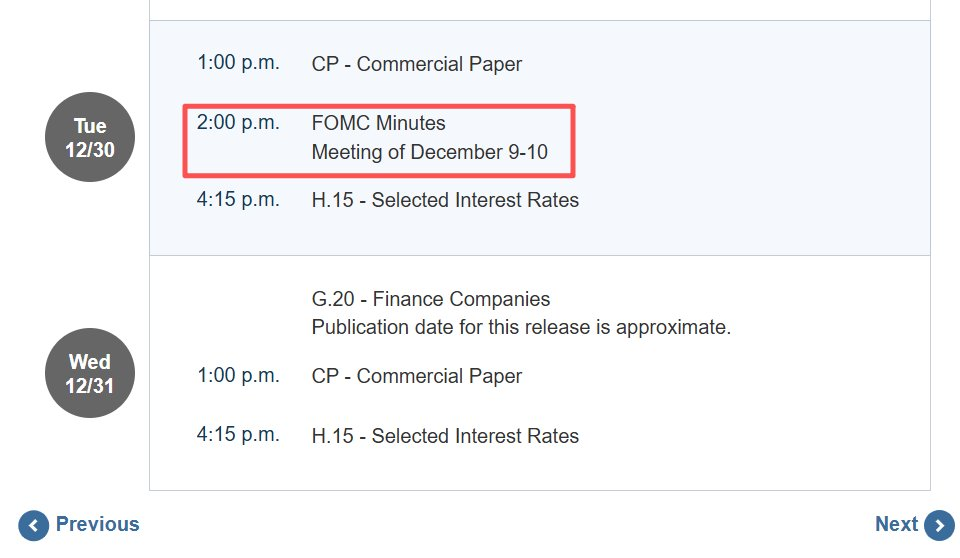Select the Tue 12/30 date badge
Viewport: 960px width, 558px height.
tap(90, 139)
